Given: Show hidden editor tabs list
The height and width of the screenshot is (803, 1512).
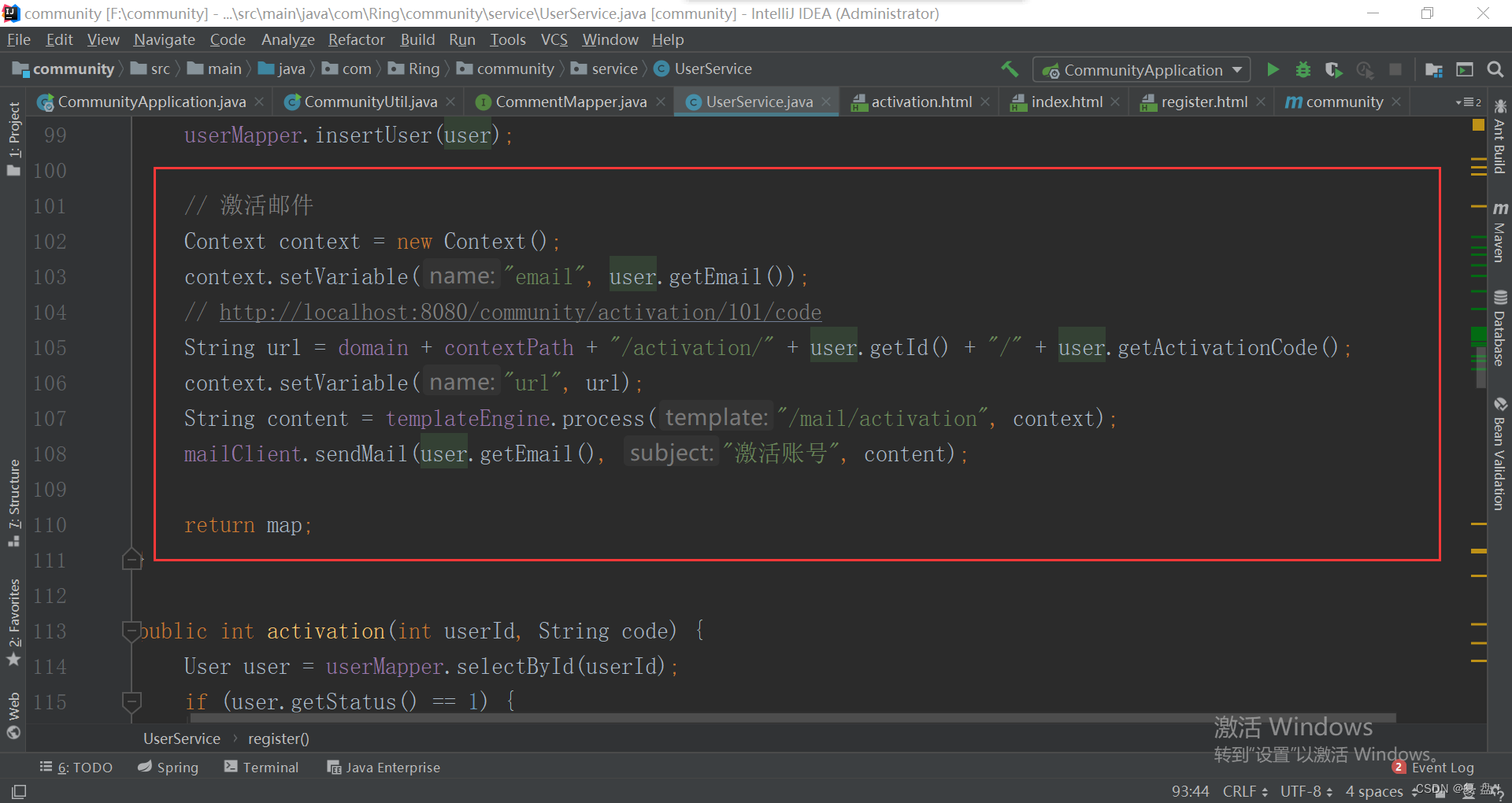Looking at the screenshot, I should click(1469, 102).
